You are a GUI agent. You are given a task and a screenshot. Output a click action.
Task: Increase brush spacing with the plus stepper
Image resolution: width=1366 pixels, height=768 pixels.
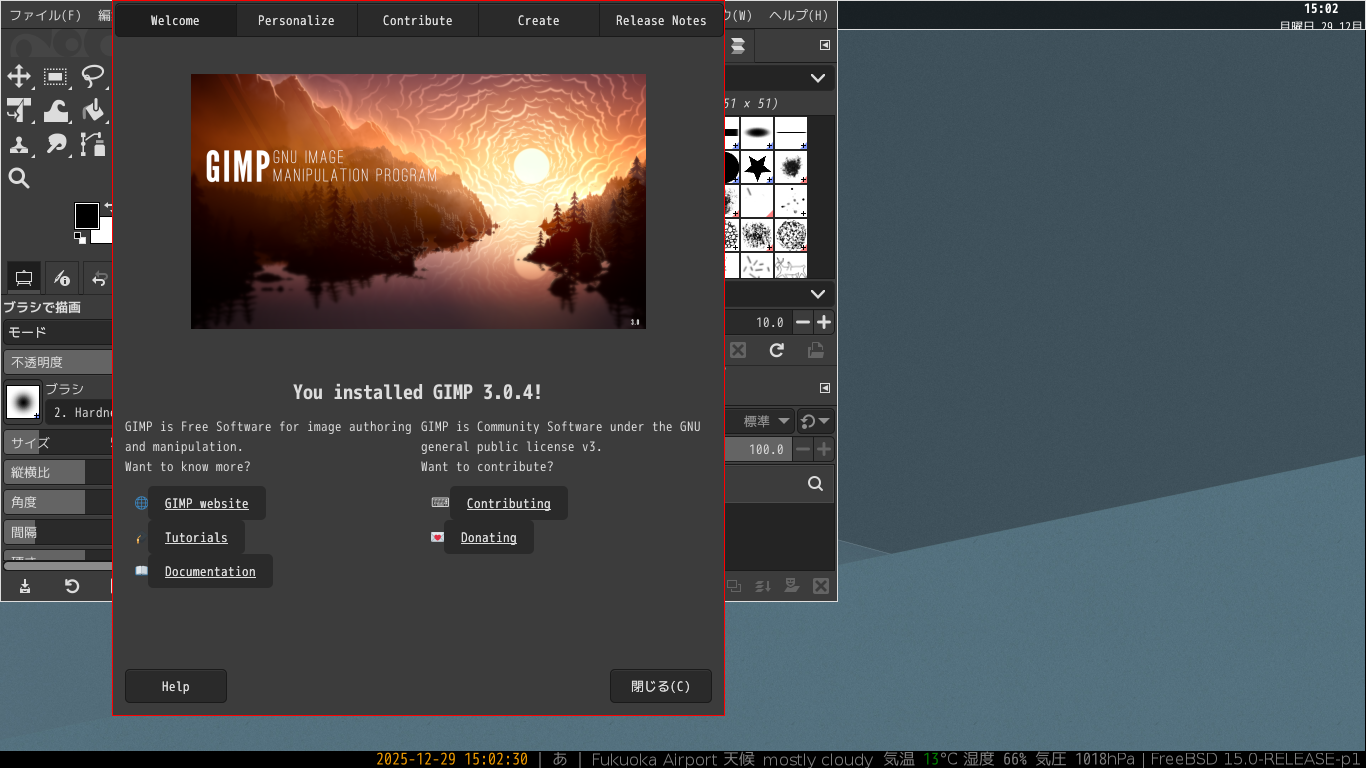pyautogui.click(x=825, y=322)
